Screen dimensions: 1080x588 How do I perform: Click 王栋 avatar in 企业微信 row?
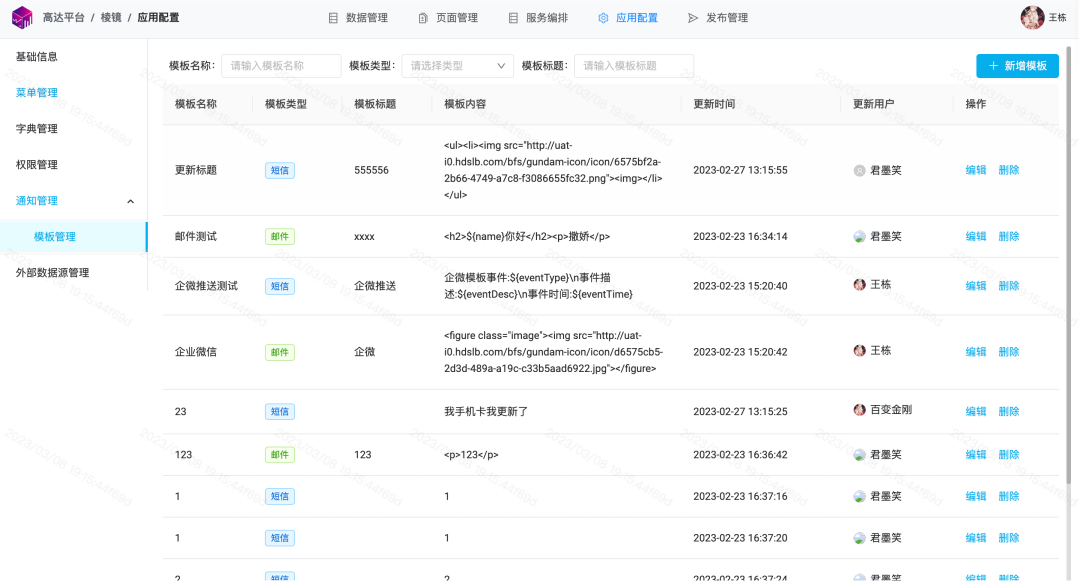point(860,350)
